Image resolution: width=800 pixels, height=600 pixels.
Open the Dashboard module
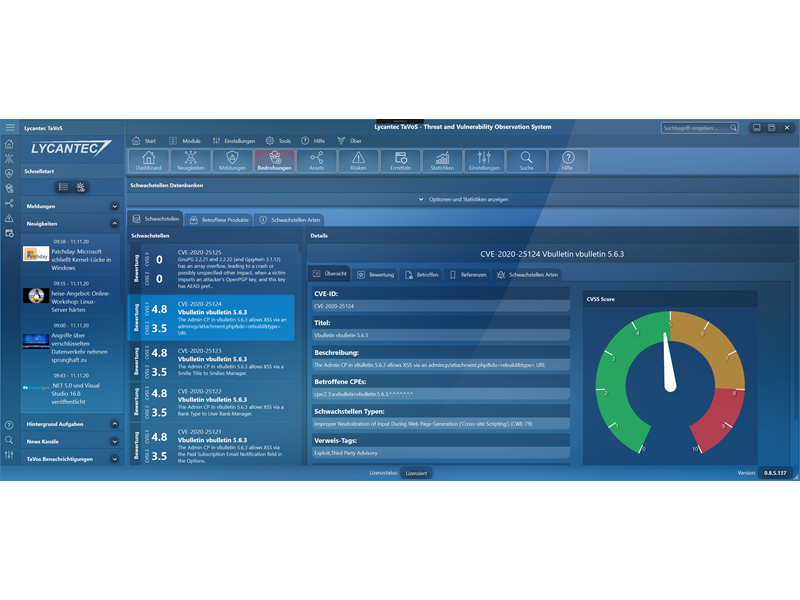pos(148,161)
